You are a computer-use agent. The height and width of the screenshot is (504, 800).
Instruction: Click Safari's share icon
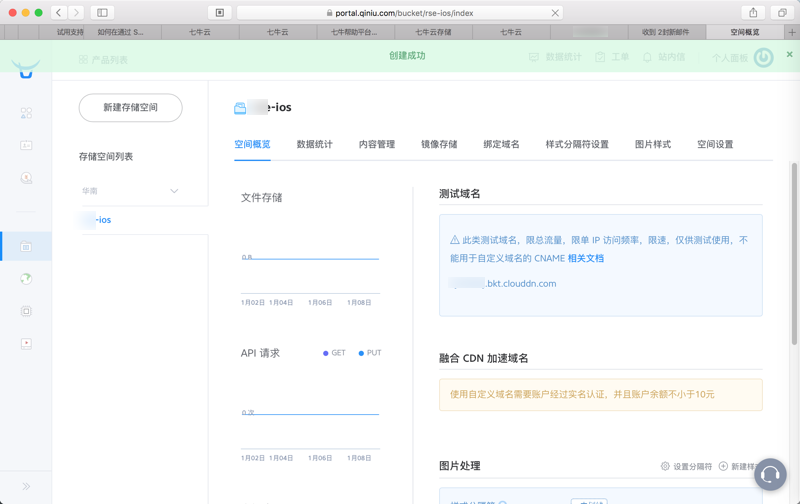tap(753, 13)
